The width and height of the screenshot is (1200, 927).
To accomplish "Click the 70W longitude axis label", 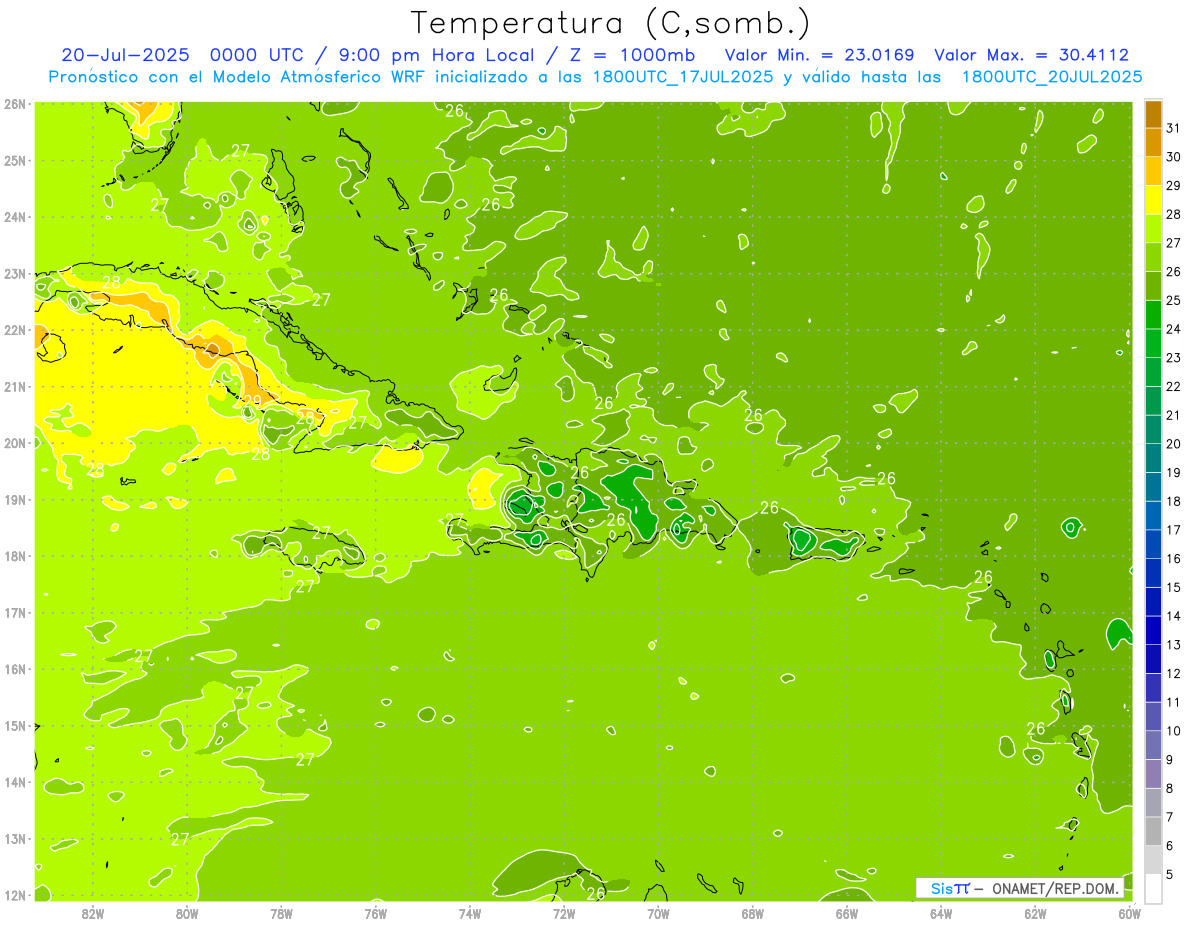I will [x=658, y=912].
